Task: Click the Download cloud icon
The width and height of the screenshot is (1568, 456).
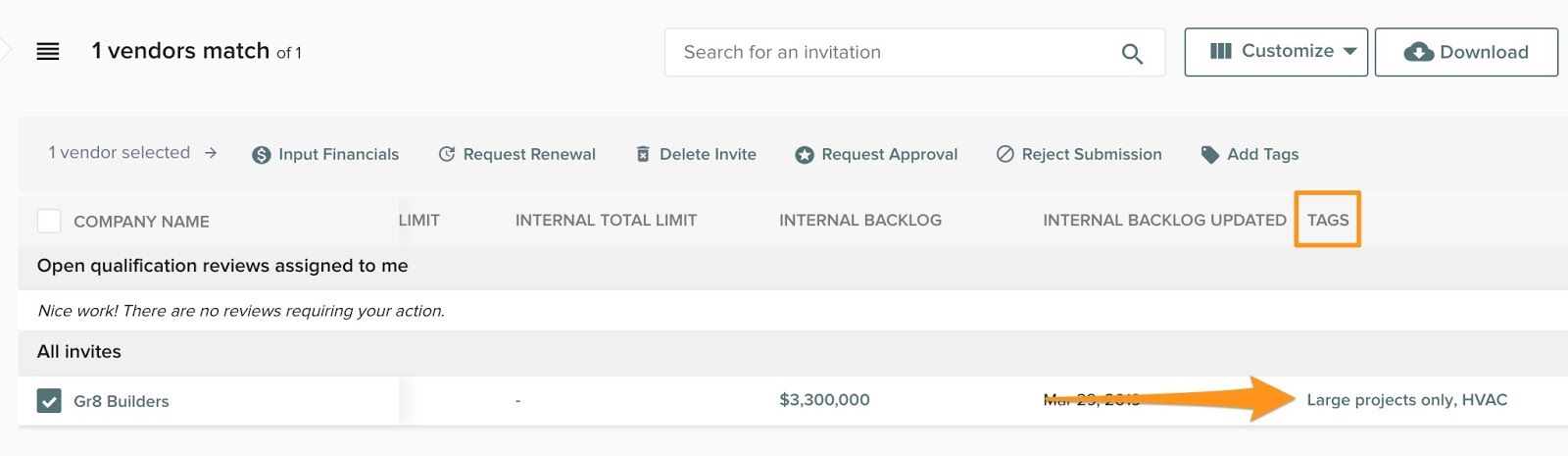Action: (1418, 53)
